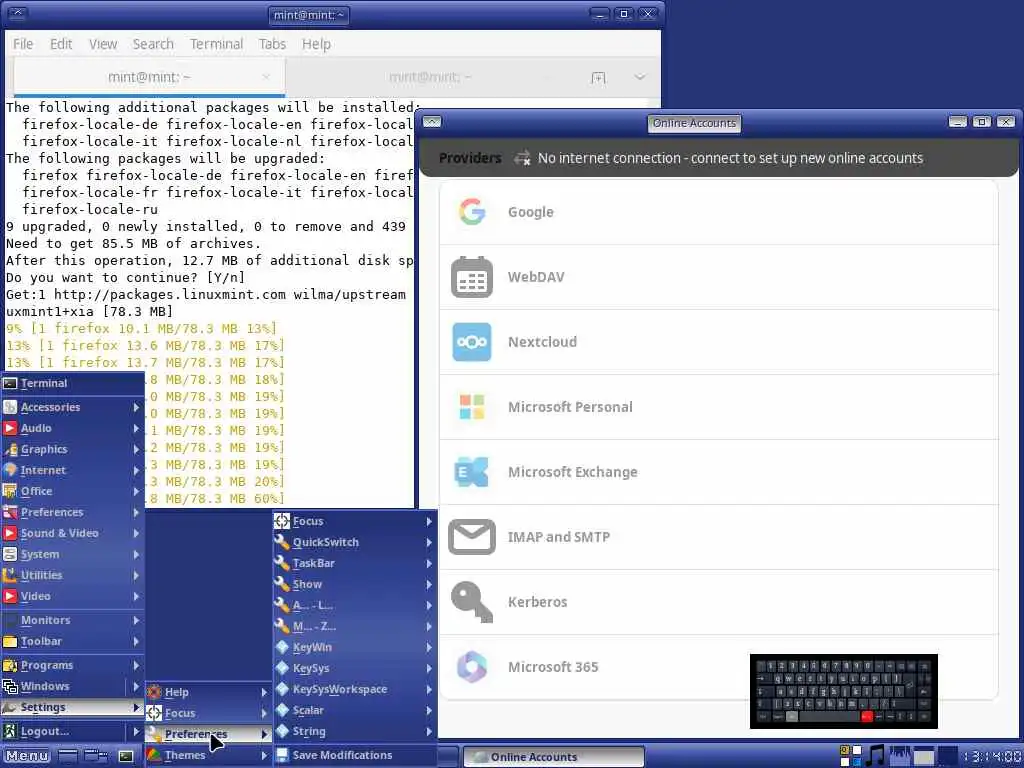Click the IMAP and SMTP envelope icon
1024x768 pixels.
tap(472, 537)
